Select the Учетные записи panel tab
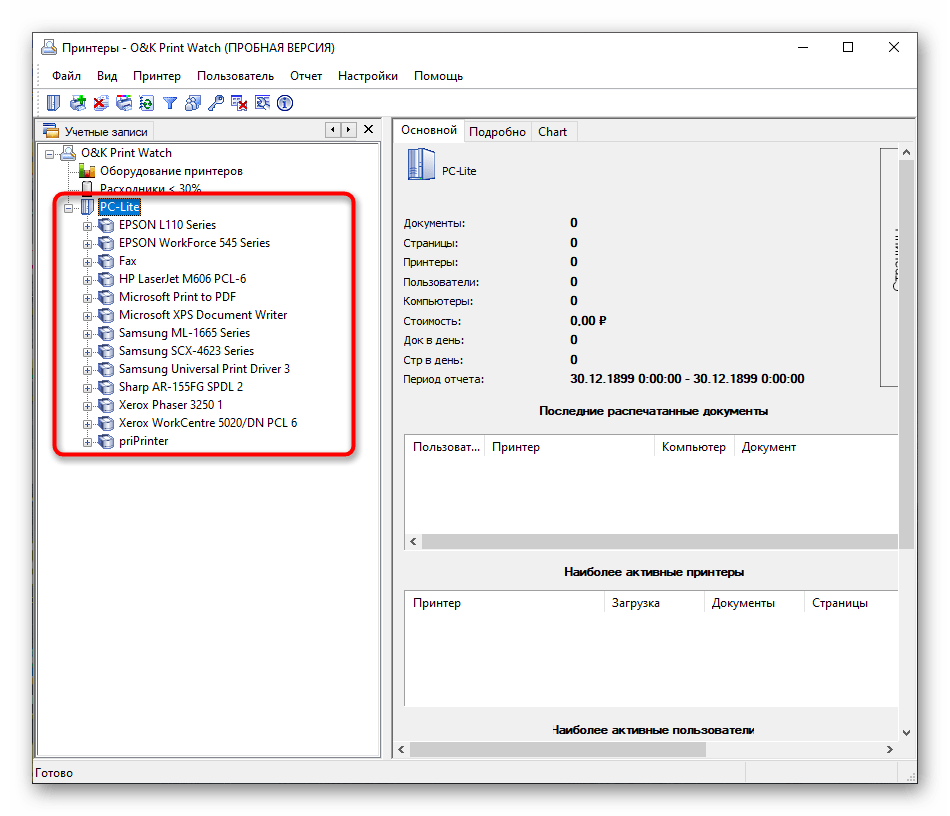 96,131
